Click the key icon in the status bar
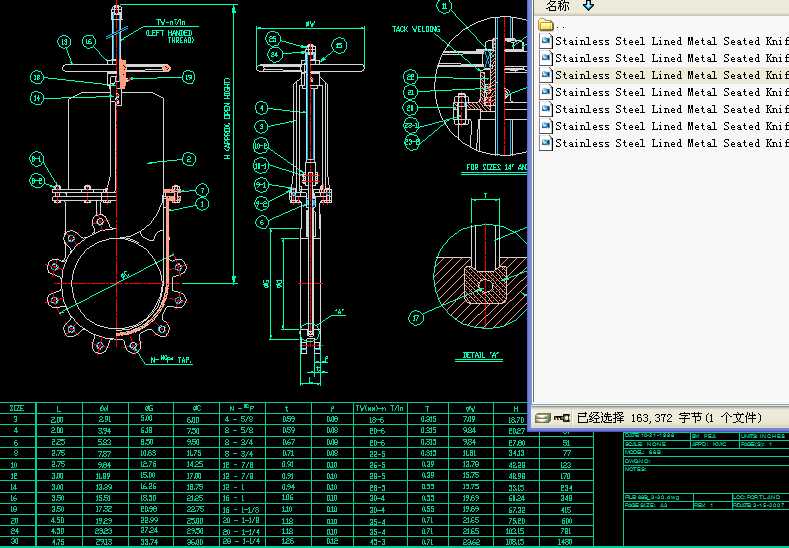Screen dimensions: 789x548 (x=562, y=417)
